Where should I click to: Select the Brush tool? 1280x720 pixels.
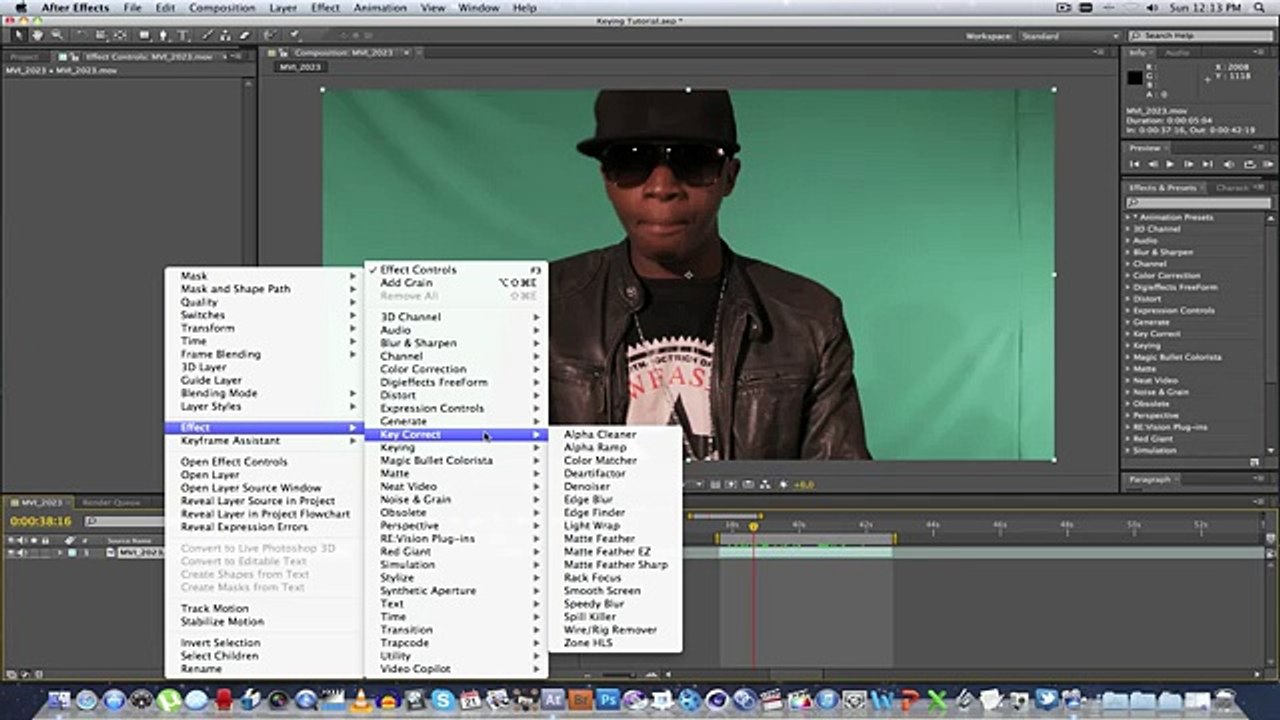pyautogui.click(x=208, y=35)
